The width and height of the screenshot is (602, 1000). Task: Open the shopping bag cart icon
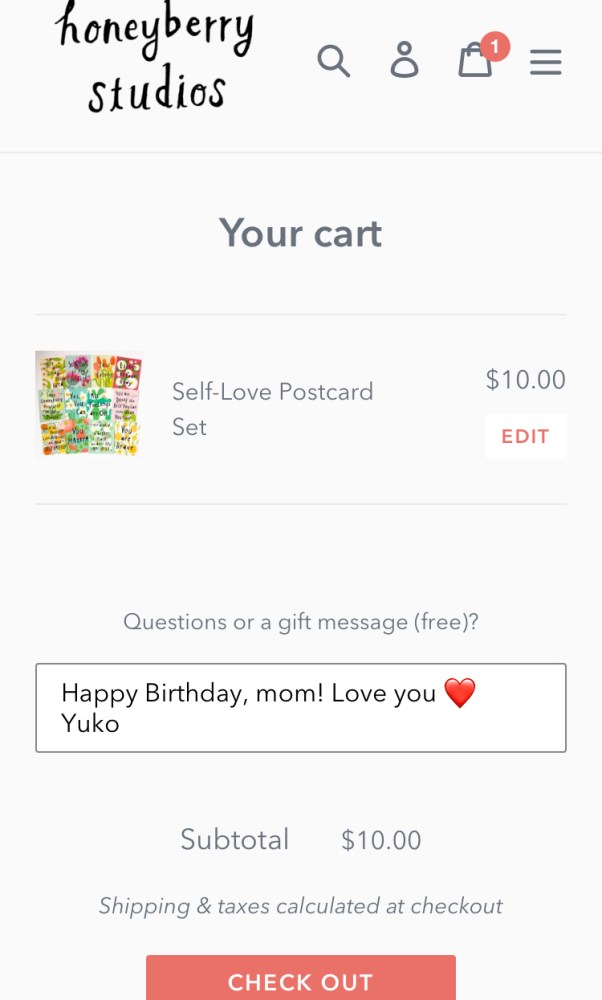click(475, 62)
